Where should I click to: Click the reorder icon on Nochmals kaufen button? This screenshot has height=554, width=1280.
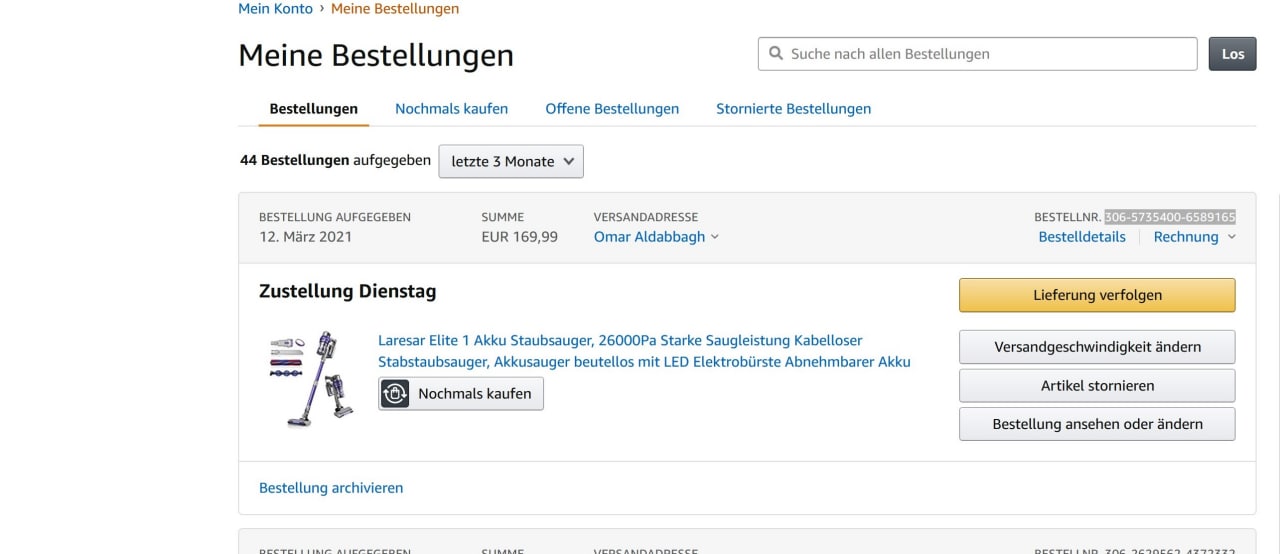[396, 394]
